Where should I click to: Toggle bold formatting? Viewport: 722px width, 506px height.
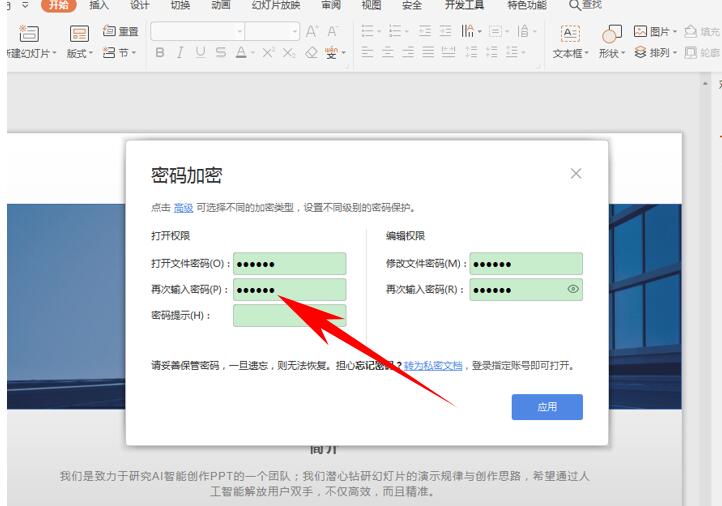160,53
